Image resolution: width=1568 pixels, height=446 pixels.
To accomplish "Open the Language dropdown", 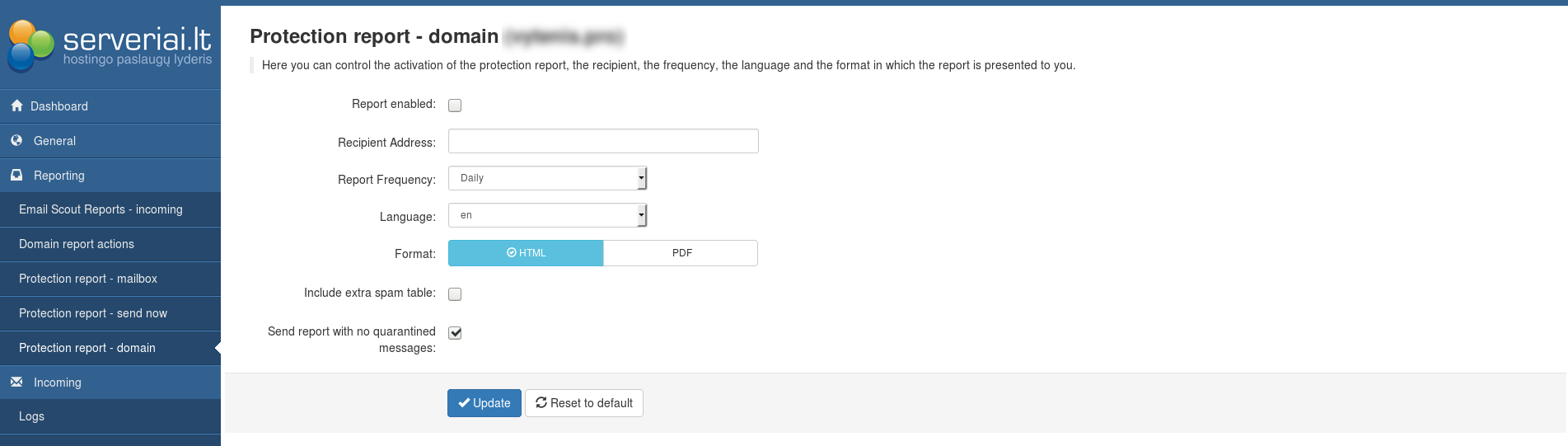I will click(x=547, y=215).
